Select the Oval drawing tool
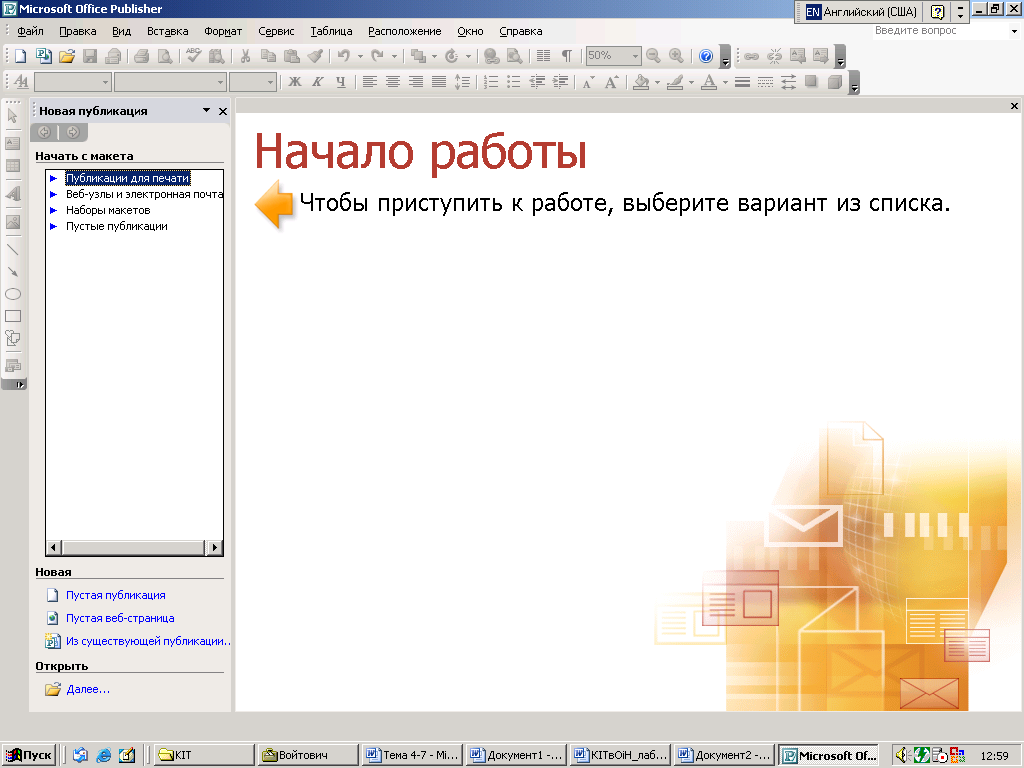Viewport: 1024px width, 768px height. tap(12, 294)
